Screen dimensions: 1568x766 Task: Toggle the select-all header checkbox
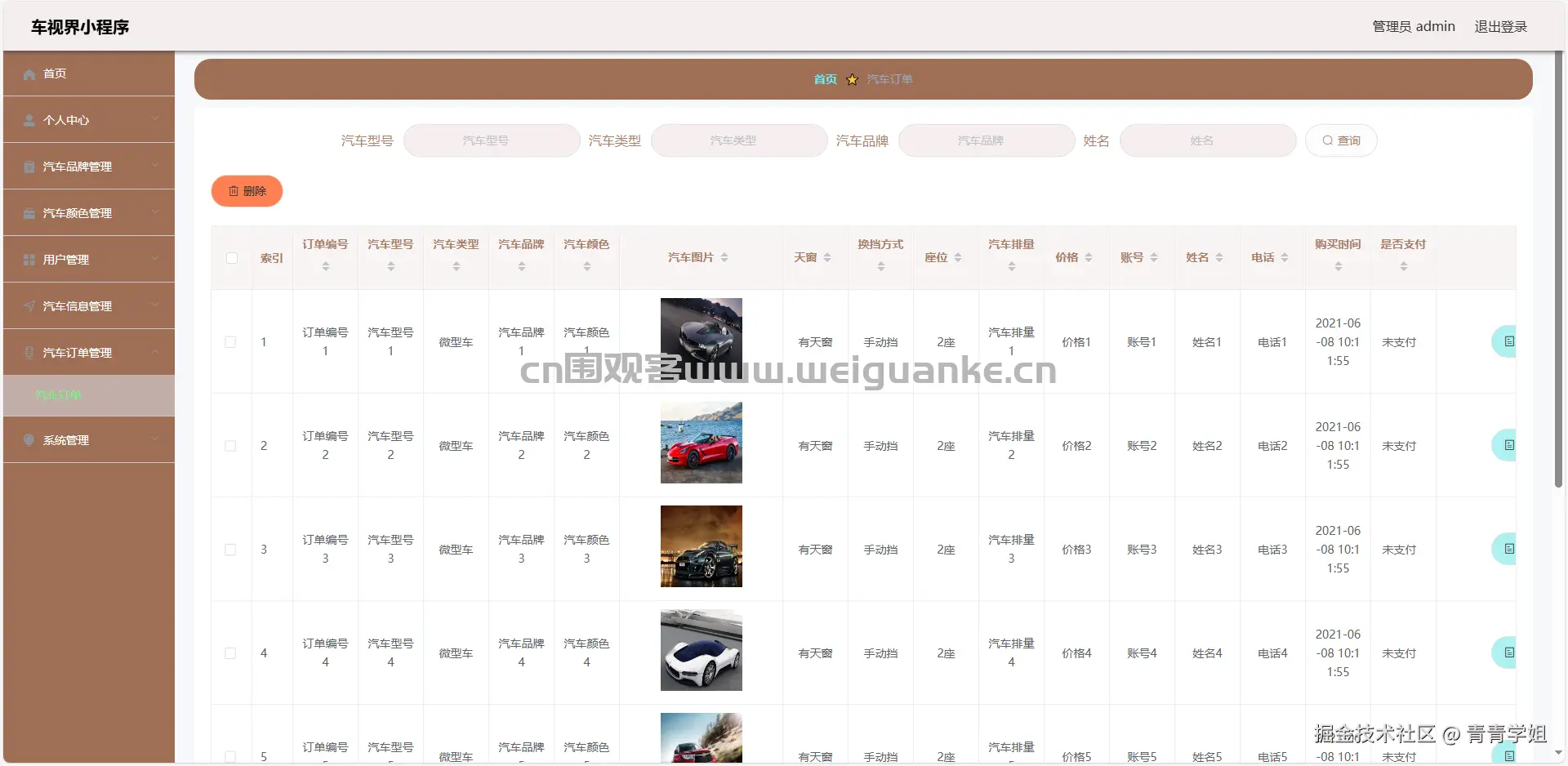[x=232, y=258]
